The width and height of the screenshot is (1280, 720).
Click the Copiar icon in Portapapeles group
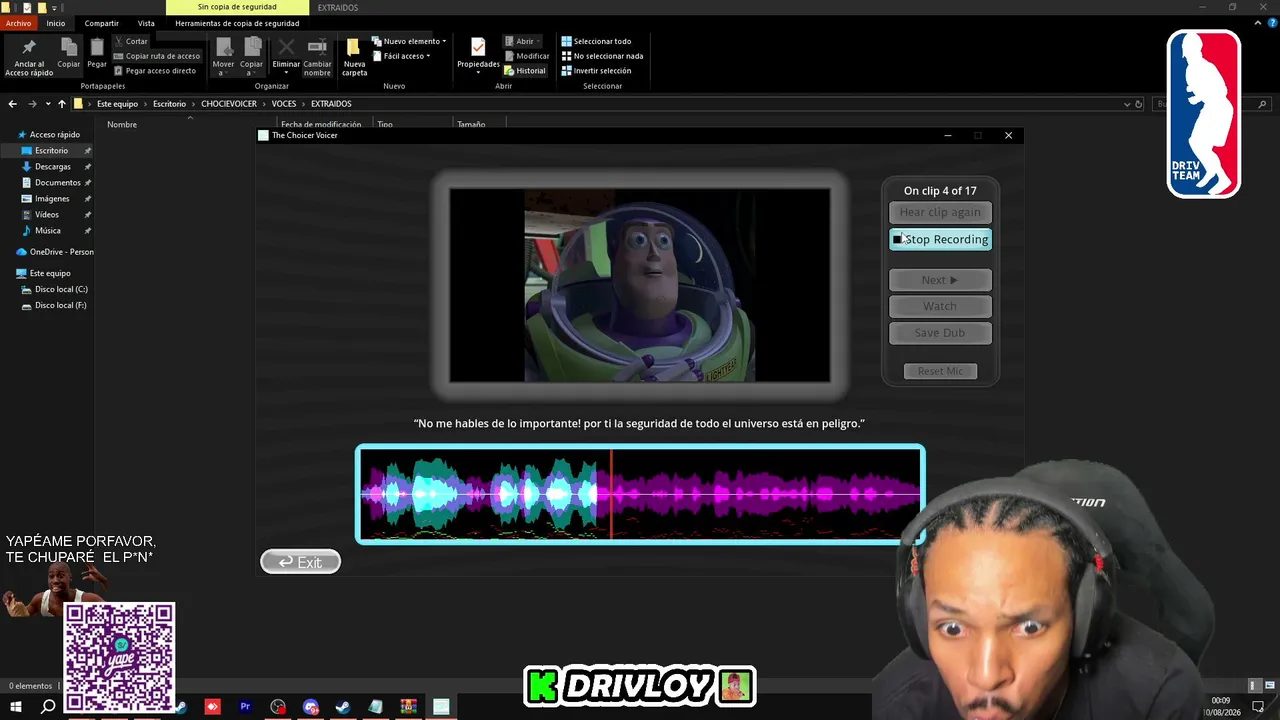pos(68,47)
